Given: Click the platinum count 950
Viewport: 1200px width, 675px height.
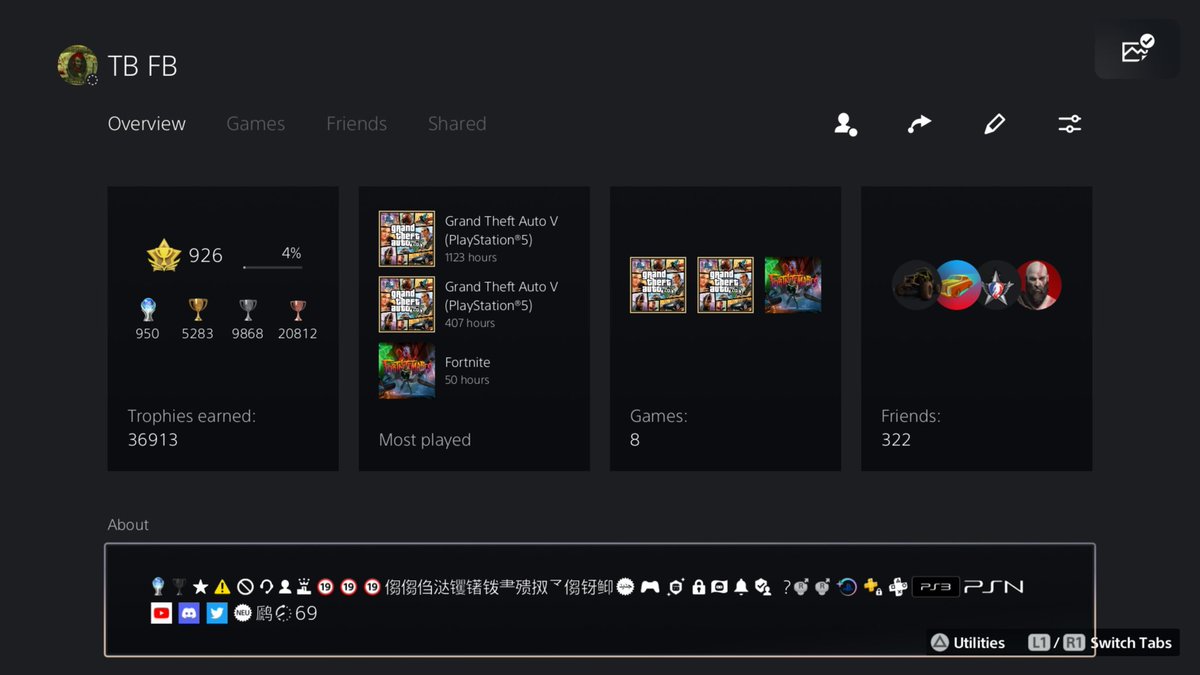Looking at the screenshot, I should point(147,334).
